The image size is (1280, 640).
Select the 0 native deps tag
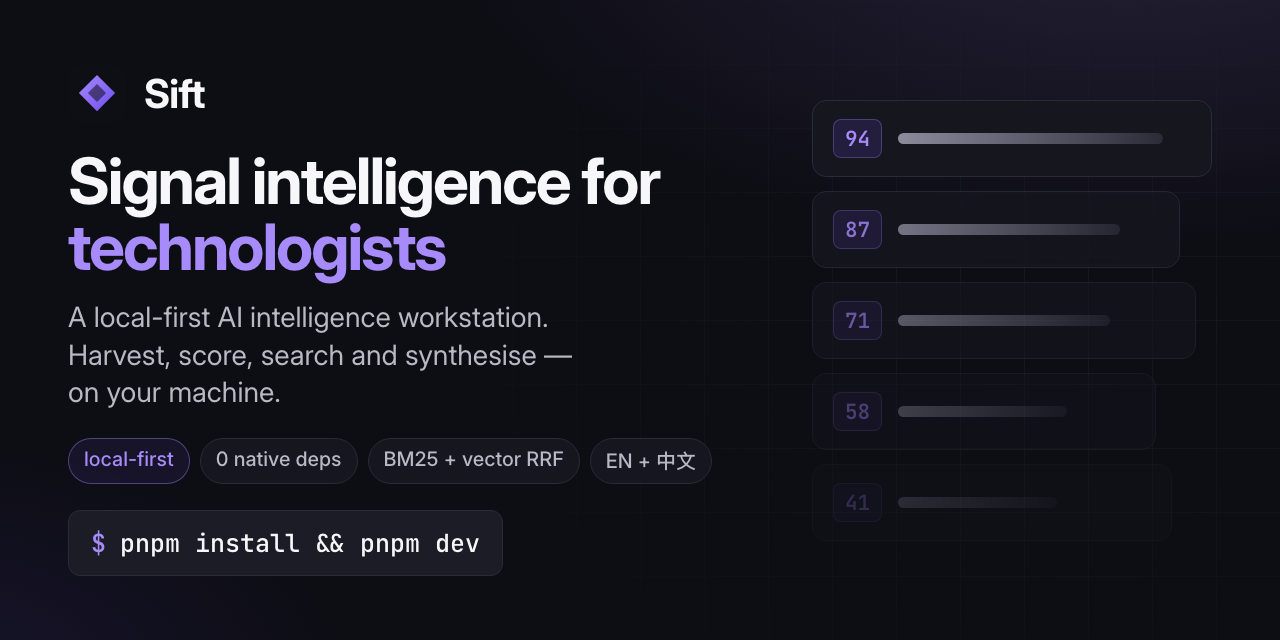[279, 461]
